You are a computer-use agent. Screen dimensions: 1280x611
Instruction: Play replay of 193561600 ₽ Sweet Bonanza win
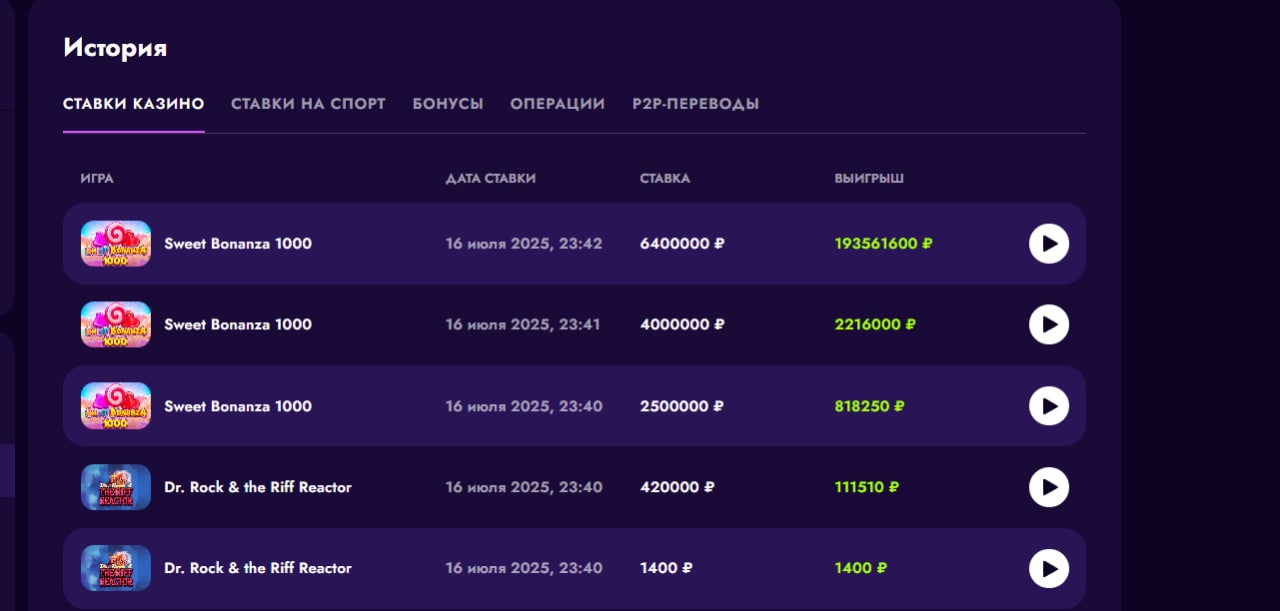point(1048,243)
